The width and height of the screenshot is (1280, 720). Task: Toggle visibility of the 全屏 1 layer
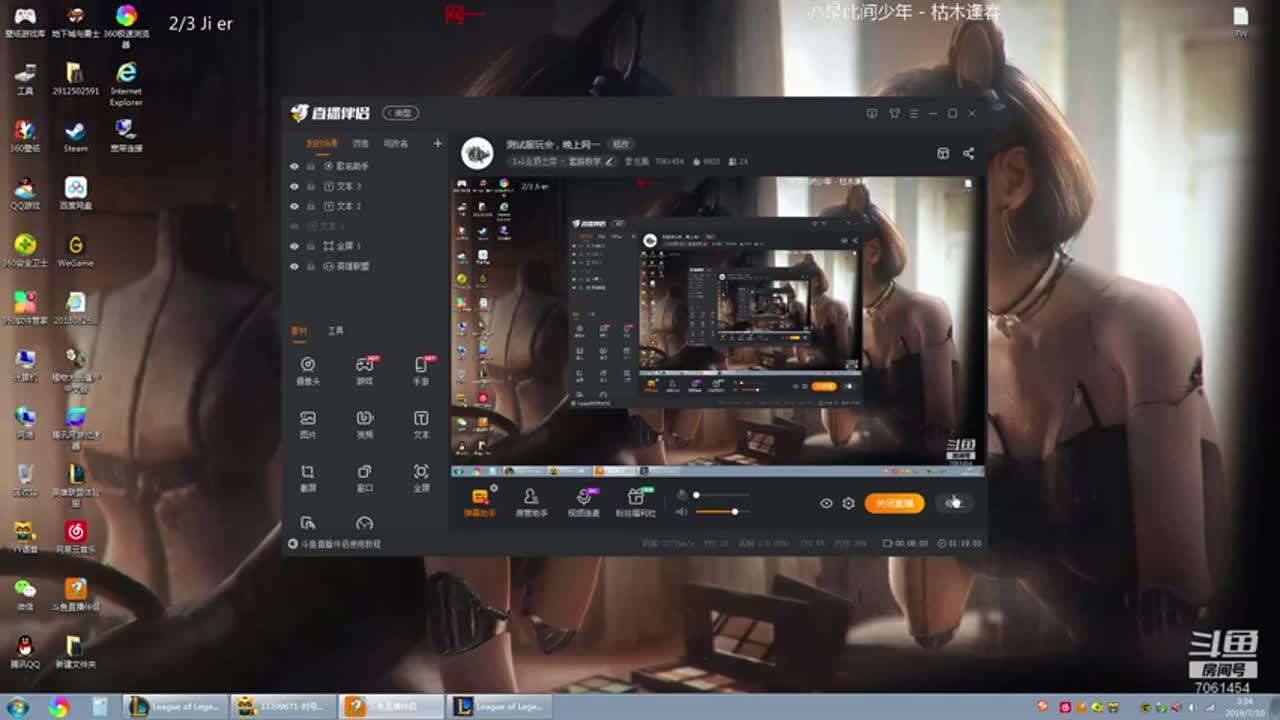[294, 246]
